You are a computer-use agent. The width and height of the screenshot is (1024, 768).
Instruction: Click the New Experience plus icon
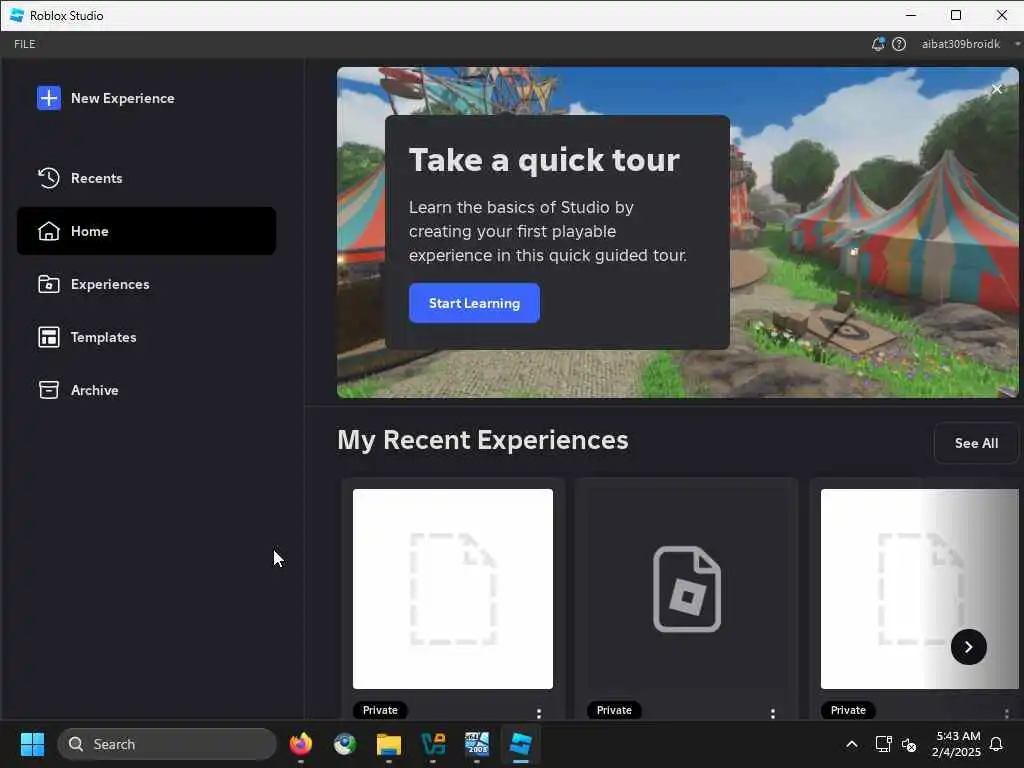pyautogui.click(x=49, y=98)
